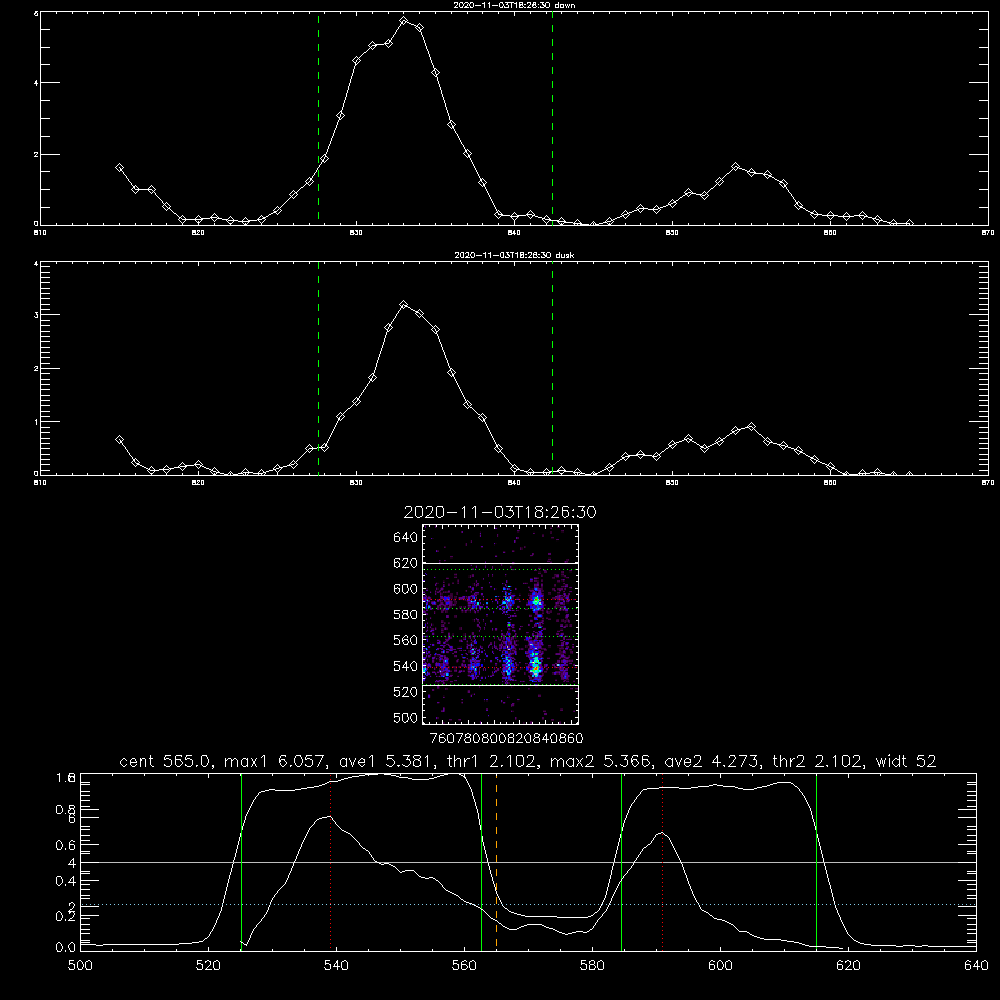The width and height of the screenshot is (1000, 1000).
Task: Click the '600' x-axis label of the bottom plot
Action: tap(721, 965)
